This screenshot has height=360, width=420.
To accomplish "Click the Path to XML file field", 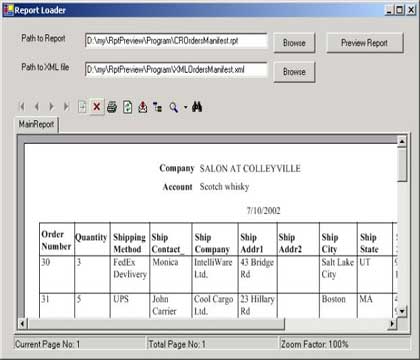I will [176, 70].
